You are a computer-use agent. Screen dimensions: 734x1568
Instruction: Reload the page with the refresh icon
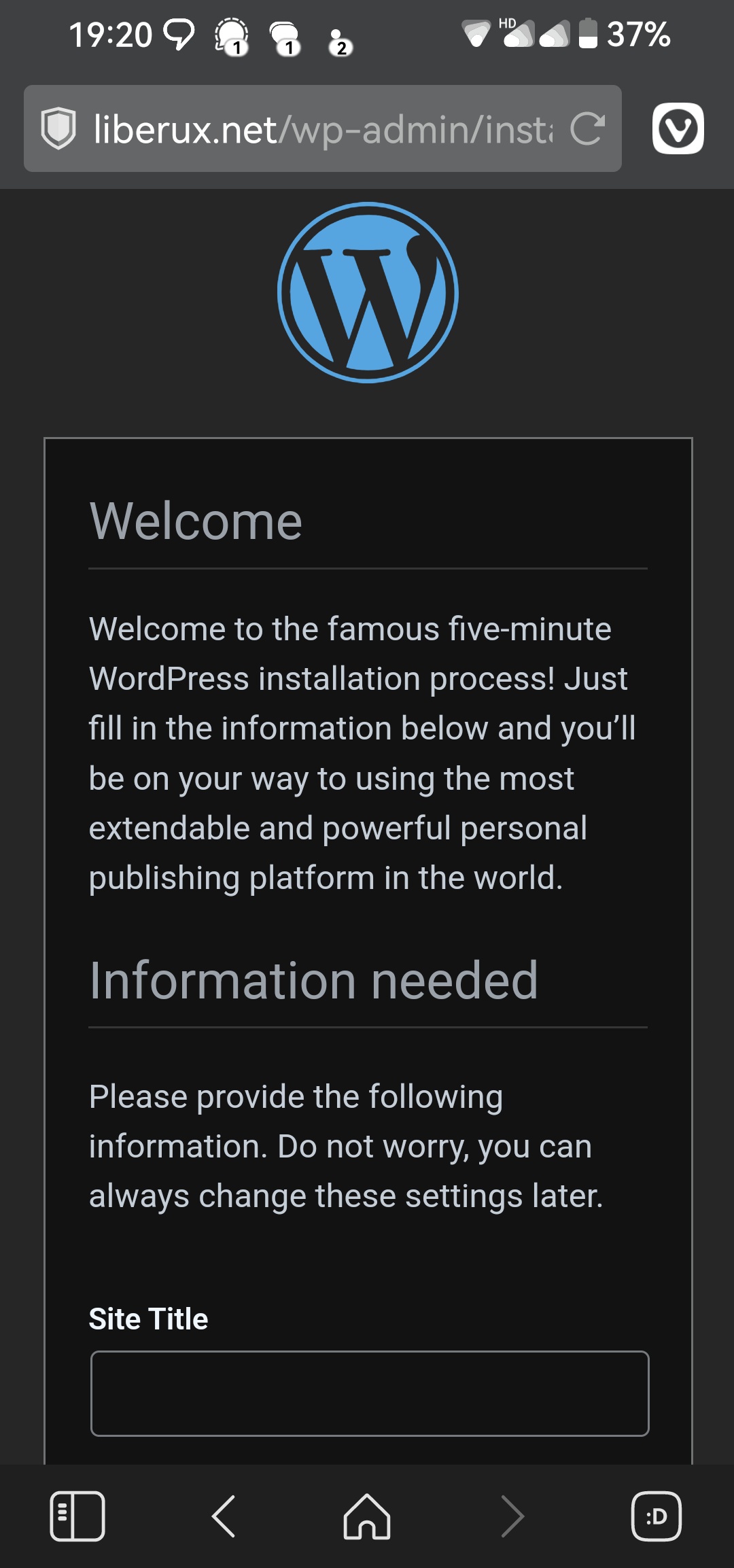tap(587, 128)
